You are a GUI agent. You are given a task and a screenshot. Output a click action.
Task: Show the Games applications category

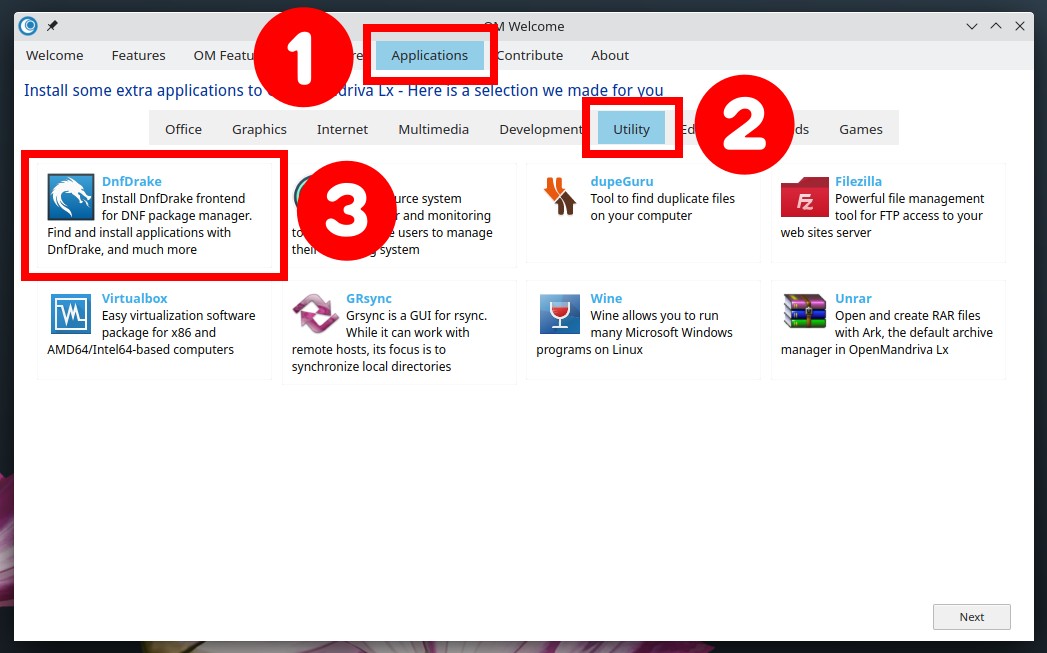pos(861,129)
